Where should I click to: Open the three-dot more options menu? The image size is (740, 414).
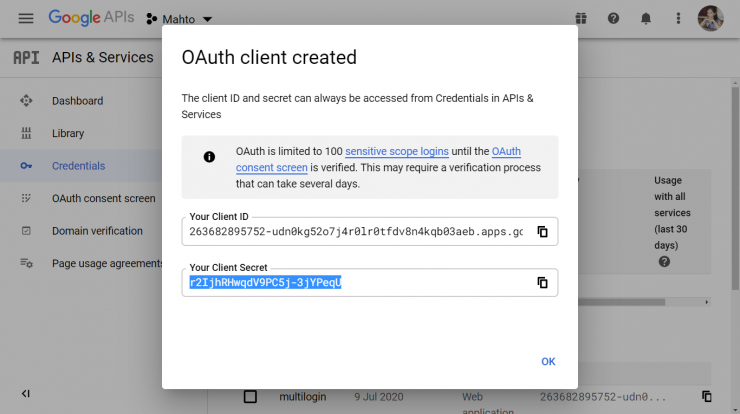click(x=678, y=18)
